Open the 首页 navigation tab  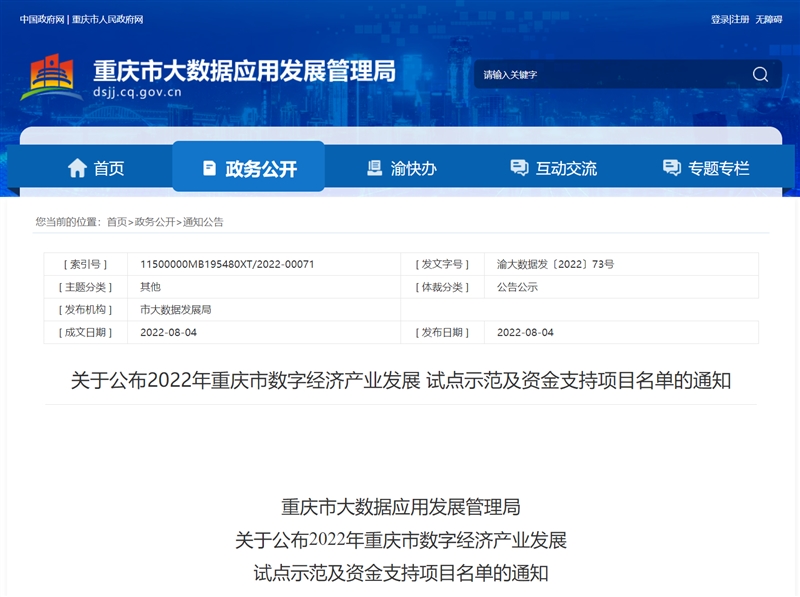96,168
